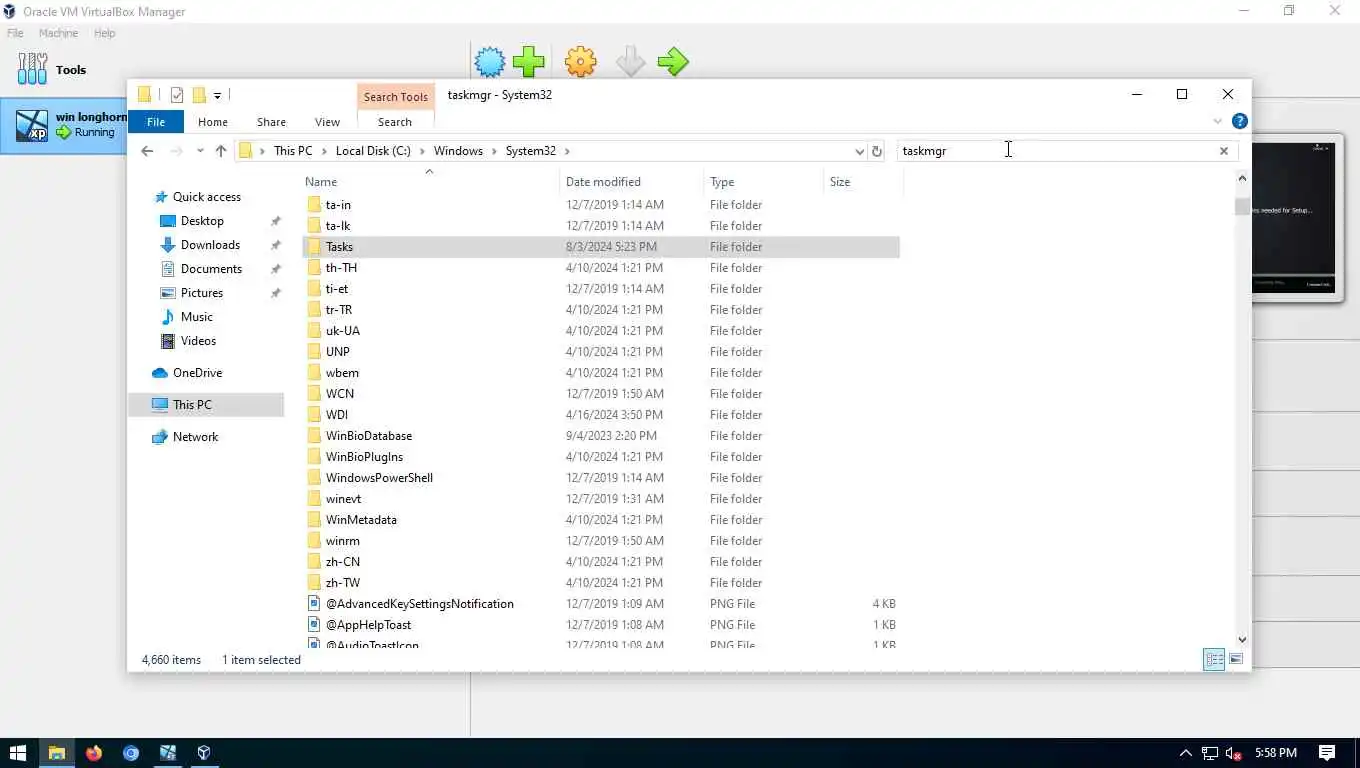Click the VirtualBox taskbar icon
Image resolution: width=1360 pixels, height=768 pixels.
tap(204, 753)
